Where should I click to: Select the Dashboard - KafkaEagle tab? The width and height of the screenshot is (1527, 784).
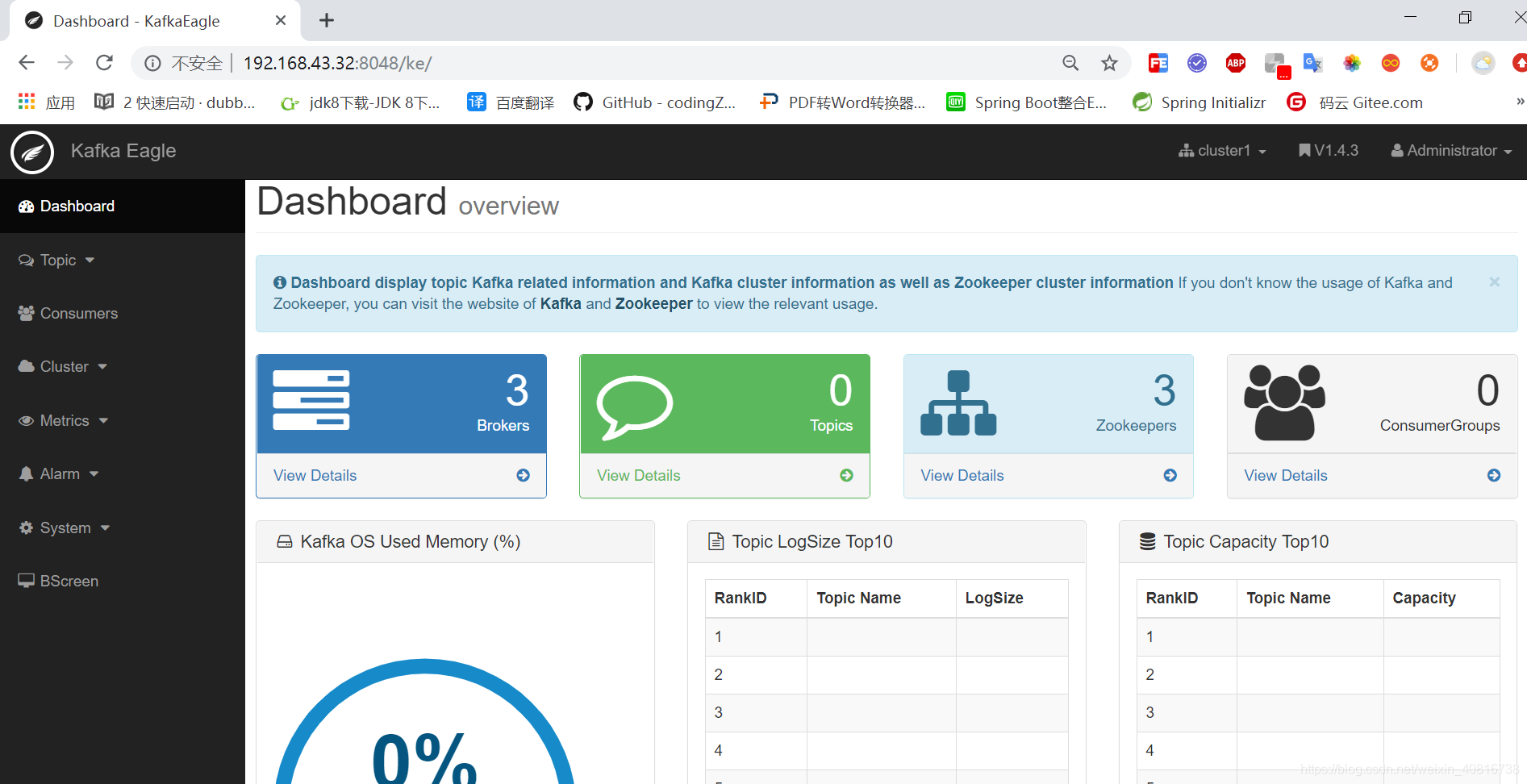(155, 21)
